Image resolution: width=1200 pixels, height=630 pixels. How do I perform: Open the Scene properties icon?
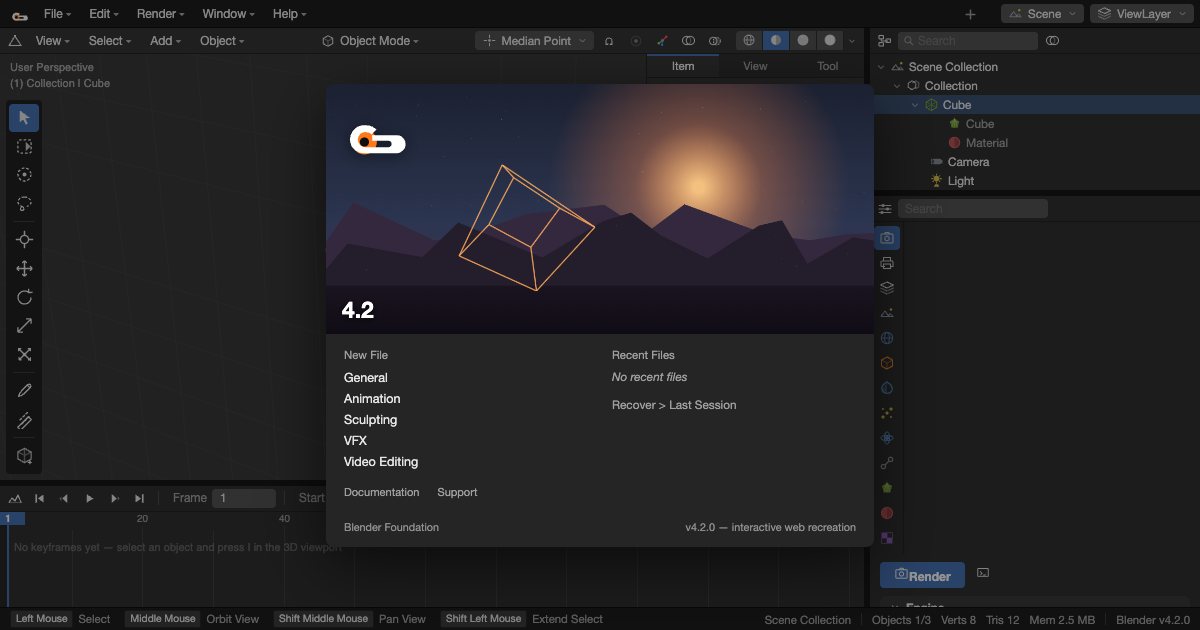click(887, 313)
